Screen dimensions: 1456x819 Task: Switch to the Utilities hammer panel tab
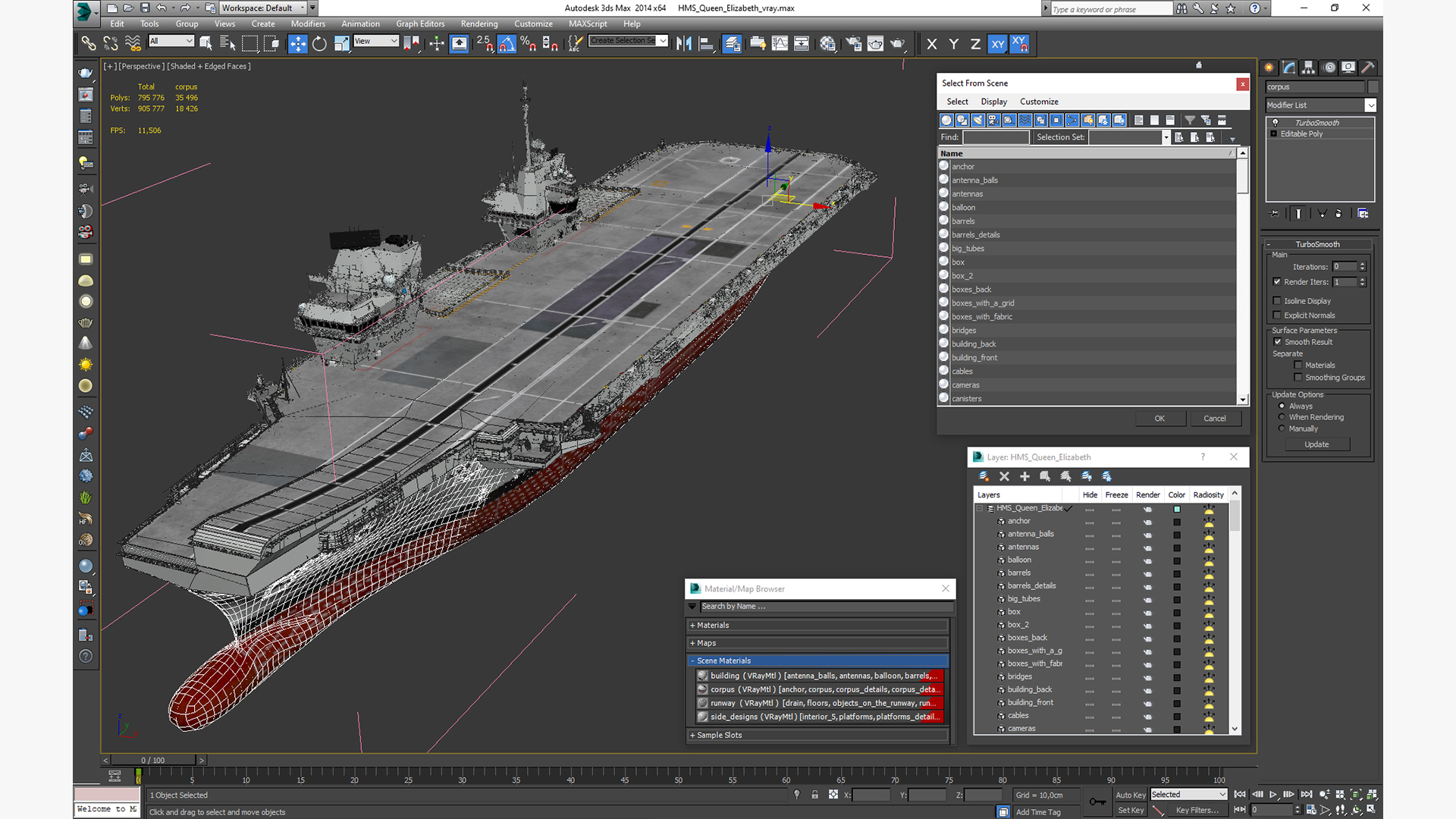coord(1368,67)
